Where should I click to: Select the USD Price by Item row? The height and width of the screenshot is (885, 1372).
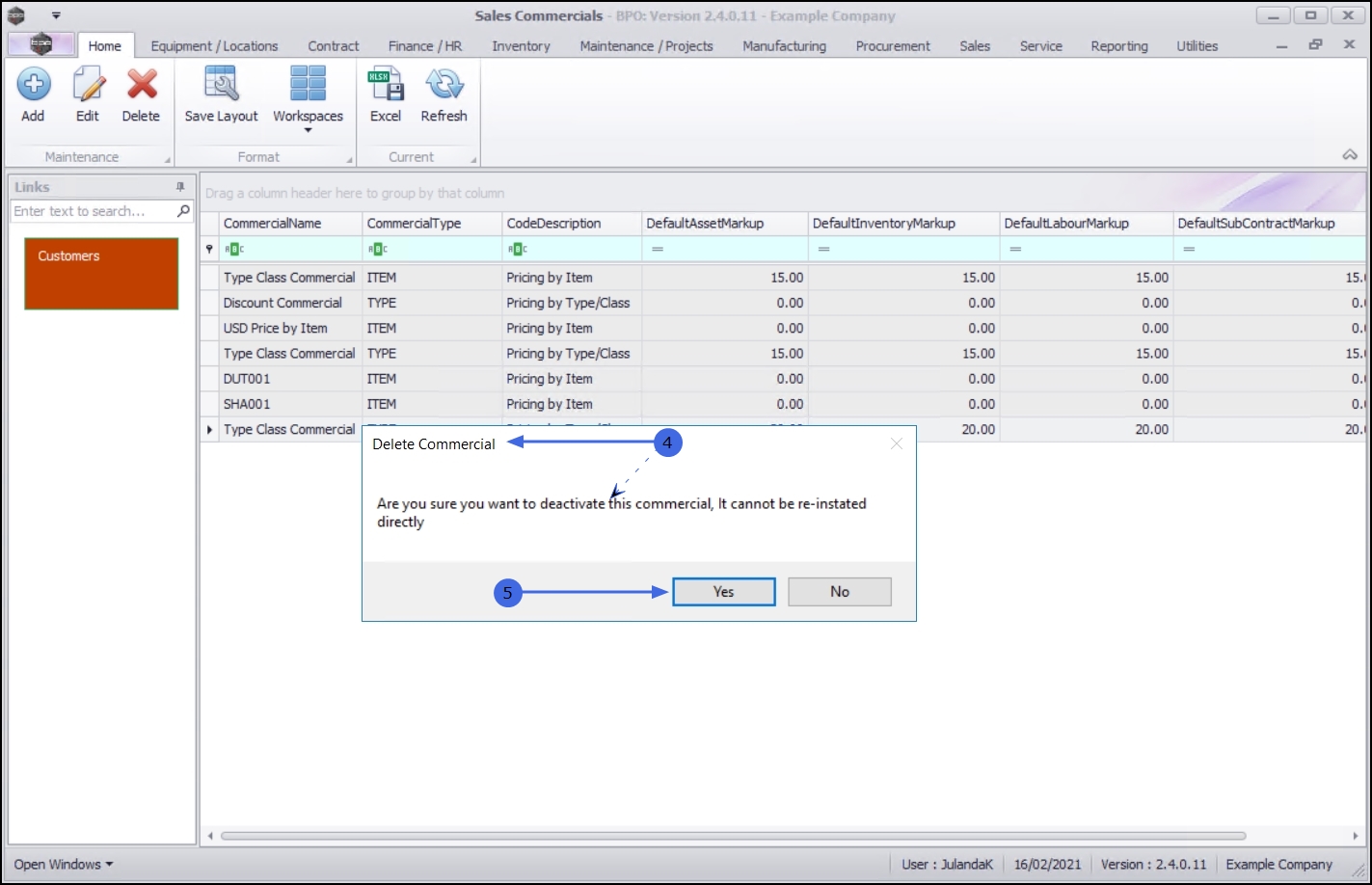click(783, 328)
